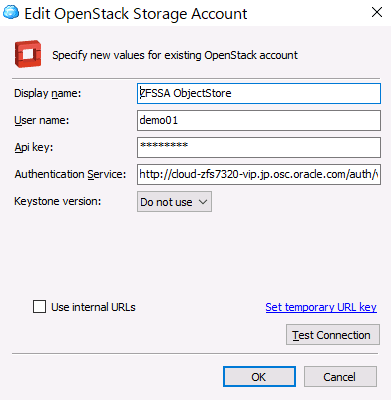Viewport: 391px width, 400px height.
Task: Click into the Api key password field
Action: click(259, 147)
